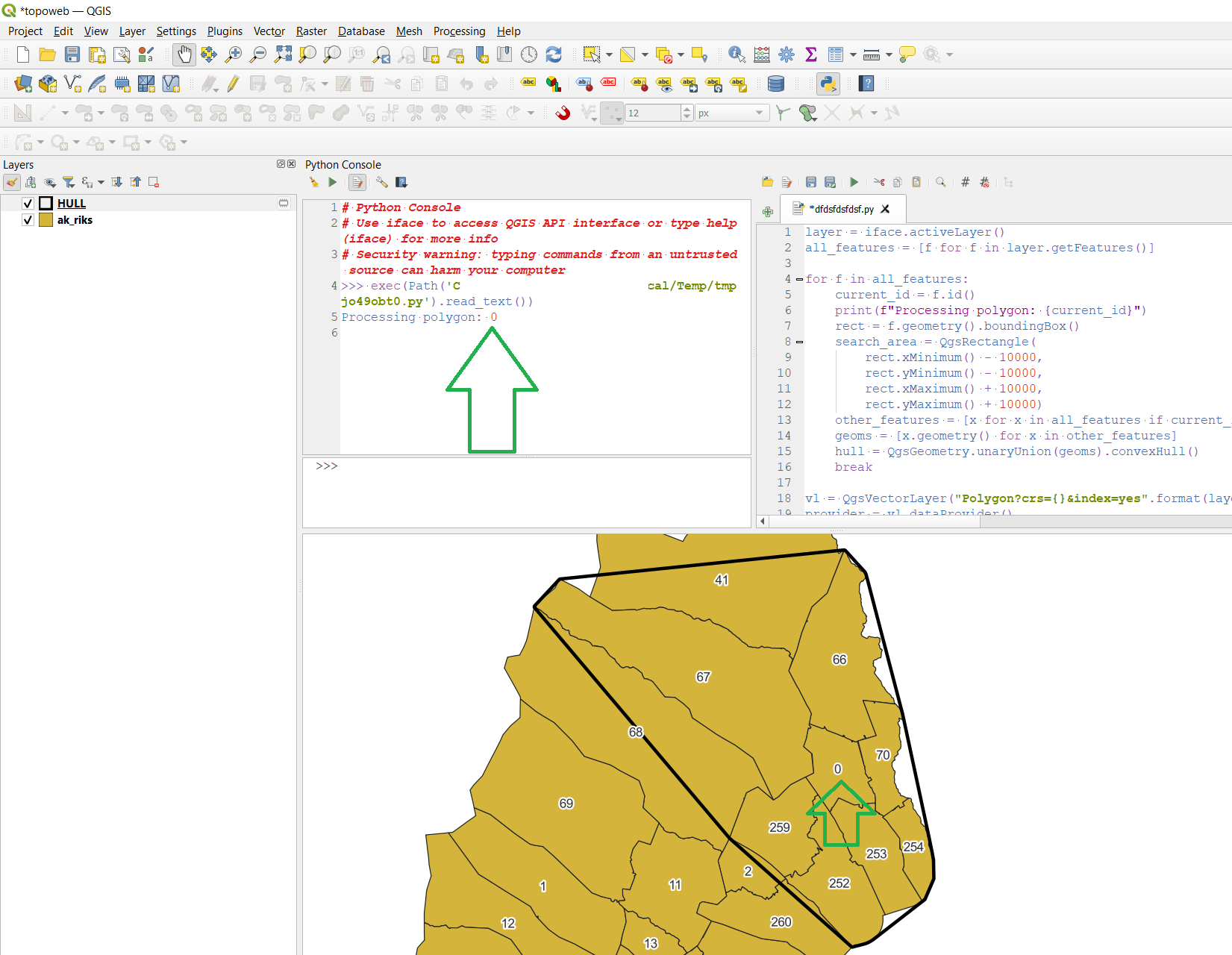Select the Zoom In tool
The height and width of the screenshot is (955, 1232).
234,54
